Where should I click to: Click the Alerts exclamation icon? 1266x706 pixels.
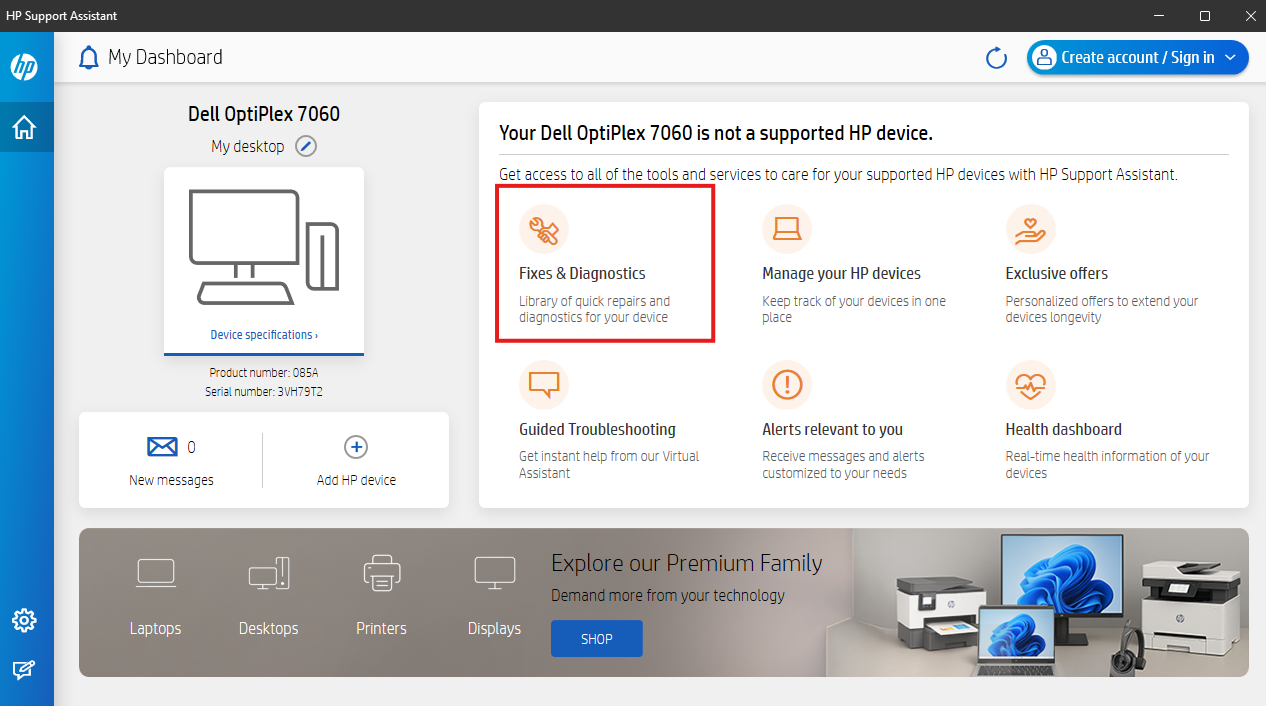coord(787,385)
